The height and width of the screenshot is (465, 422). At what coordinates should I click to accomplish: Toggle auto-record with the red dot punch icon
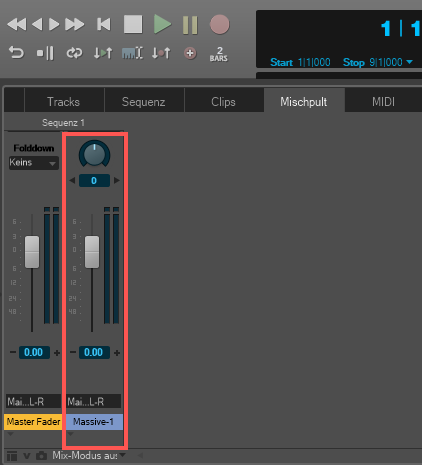tap(161, 53)
